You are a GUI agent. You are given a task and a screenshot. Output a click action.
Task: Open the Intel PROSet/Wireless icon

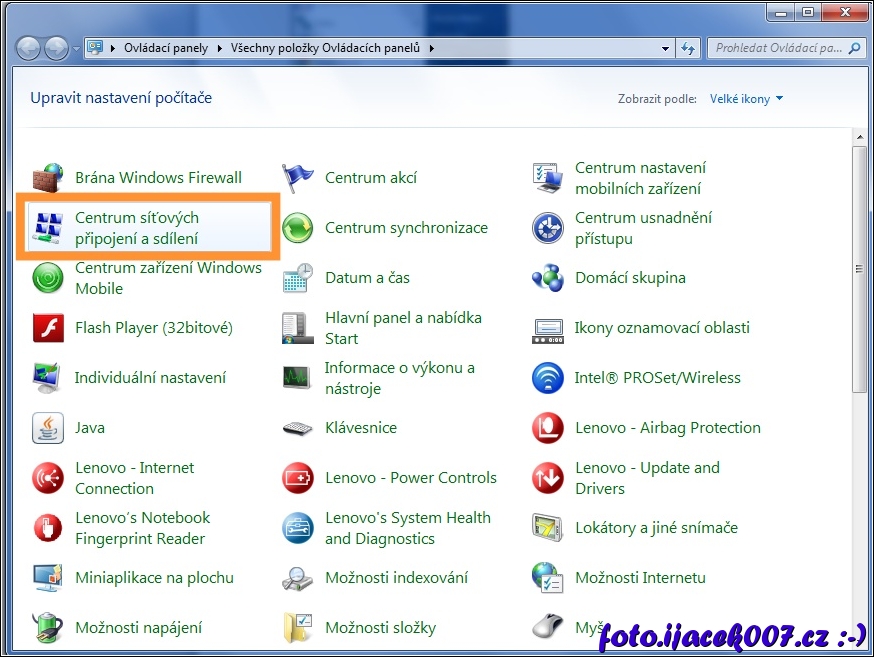(x=547, y=378)
